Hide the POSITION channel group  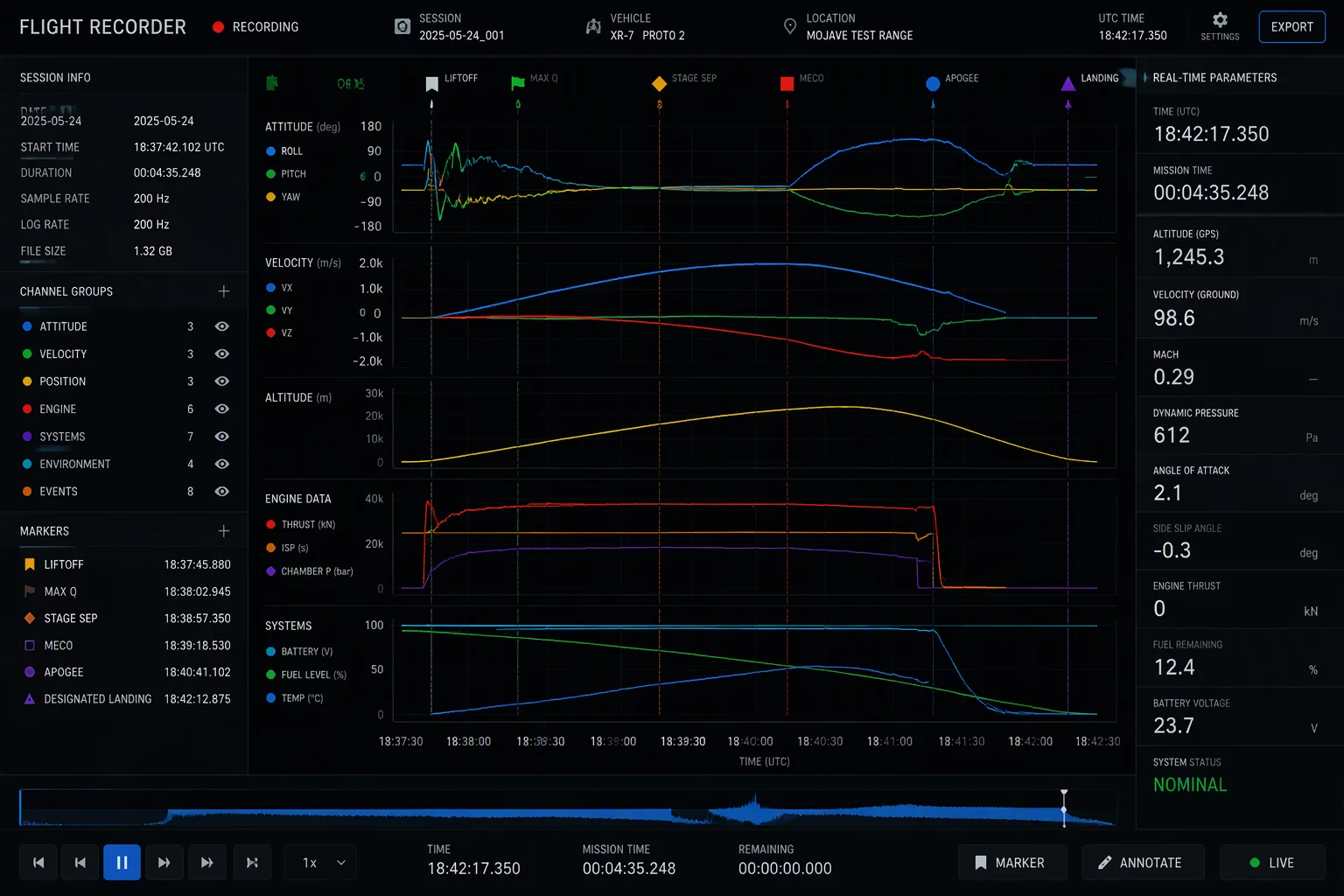[x=222, y=381]
